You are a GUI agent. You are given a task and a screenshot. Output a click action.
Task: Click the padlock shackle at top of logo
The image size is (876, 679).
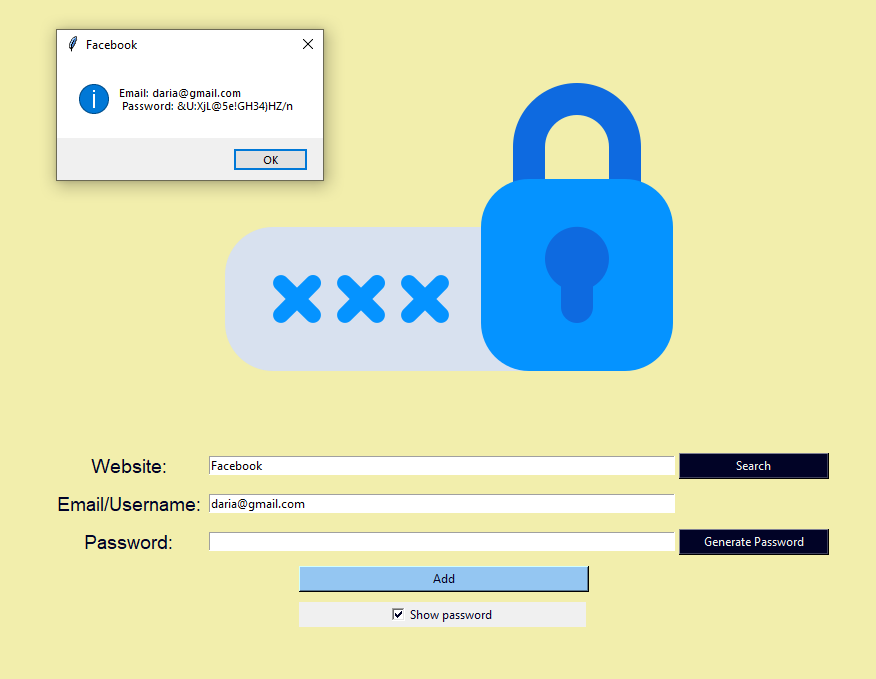click(577, 131)
